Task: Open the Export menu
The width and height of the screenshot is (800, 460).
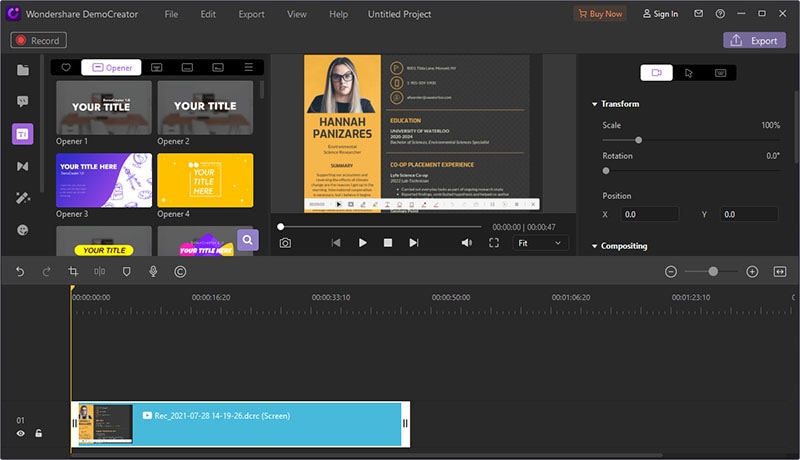Action: [252, 14]
